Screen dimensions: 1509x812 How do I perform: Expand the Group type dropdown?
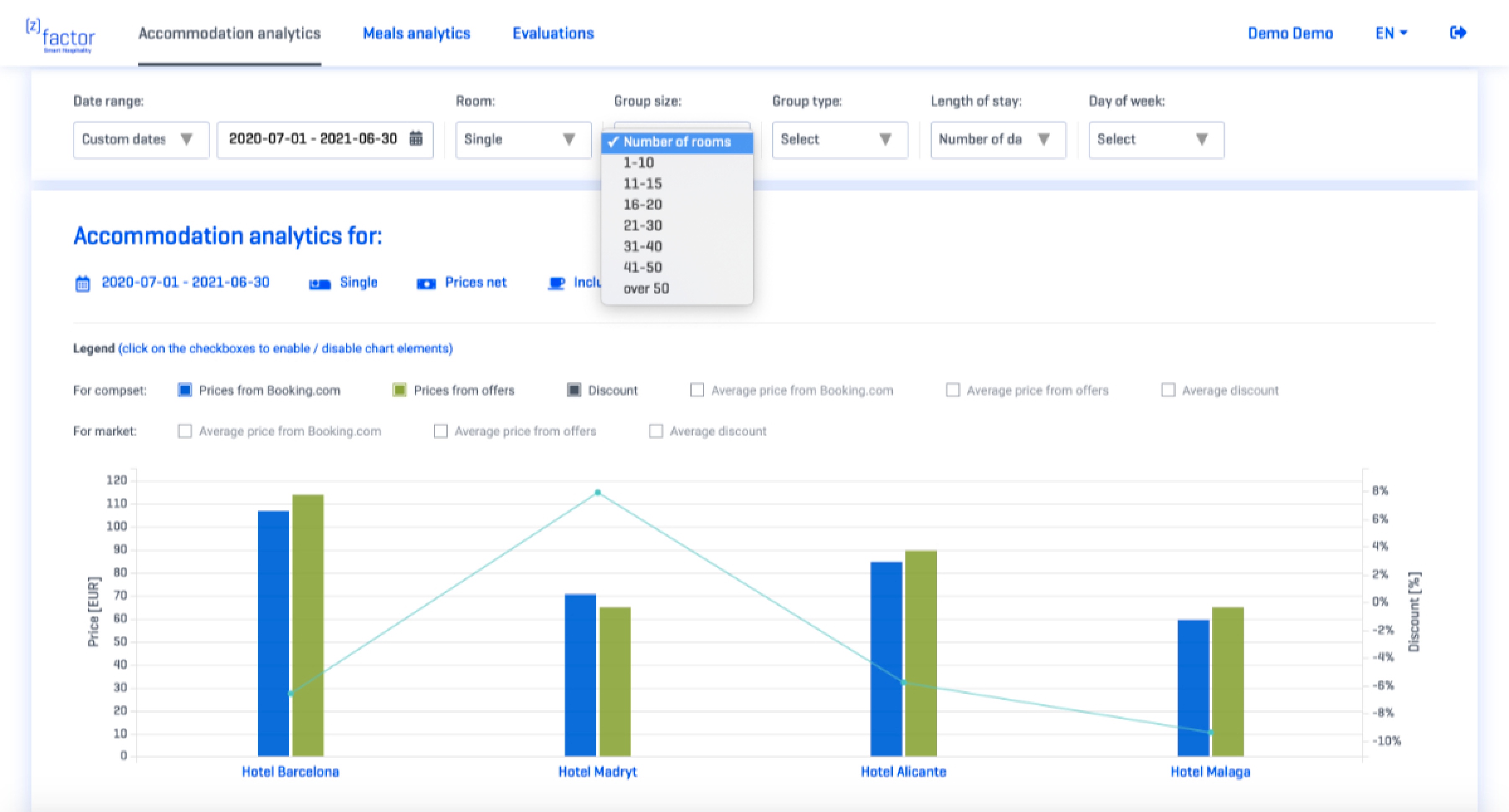[x=840, y=140]
